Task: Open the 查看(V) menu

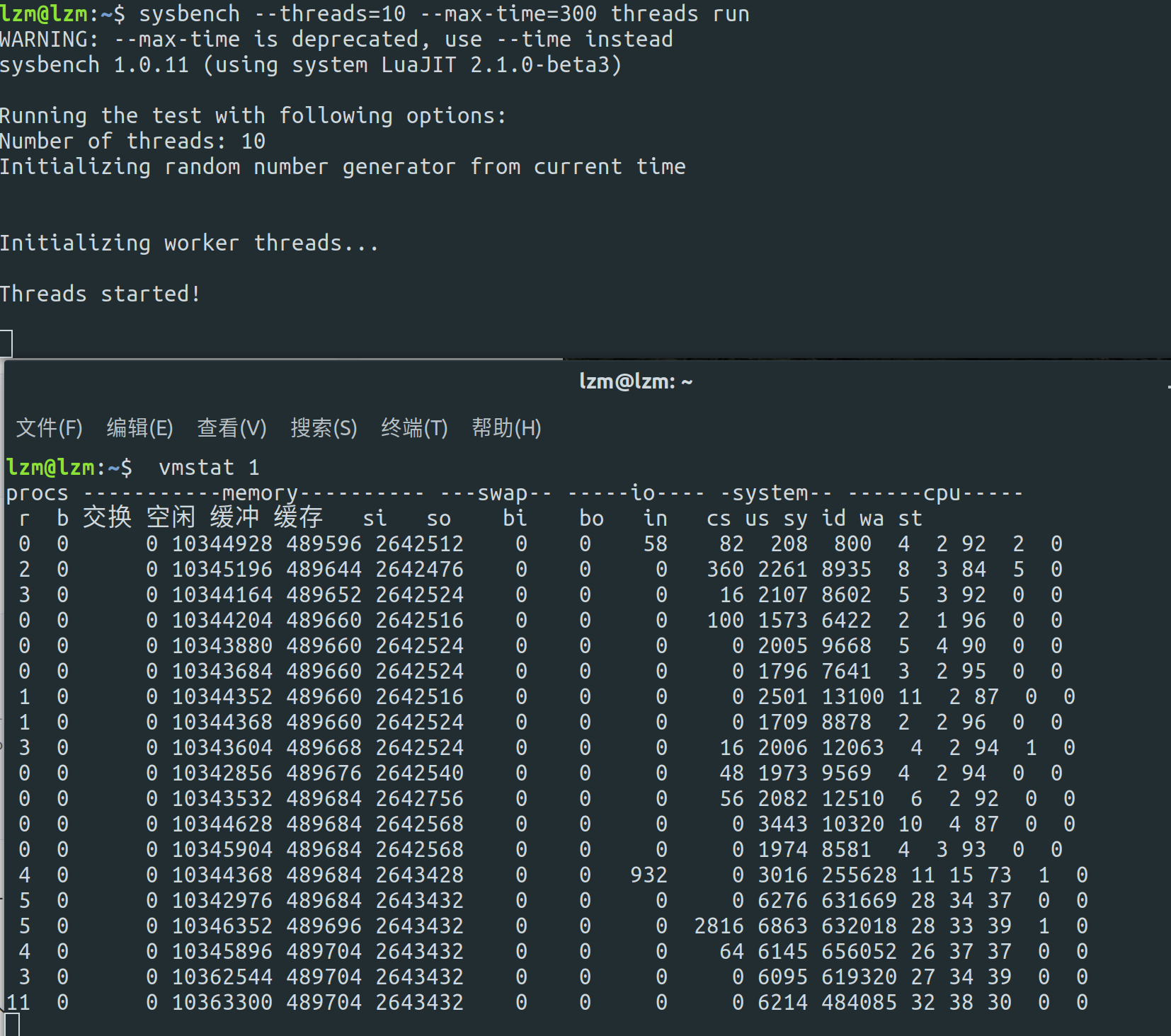Action: (232, 427)
